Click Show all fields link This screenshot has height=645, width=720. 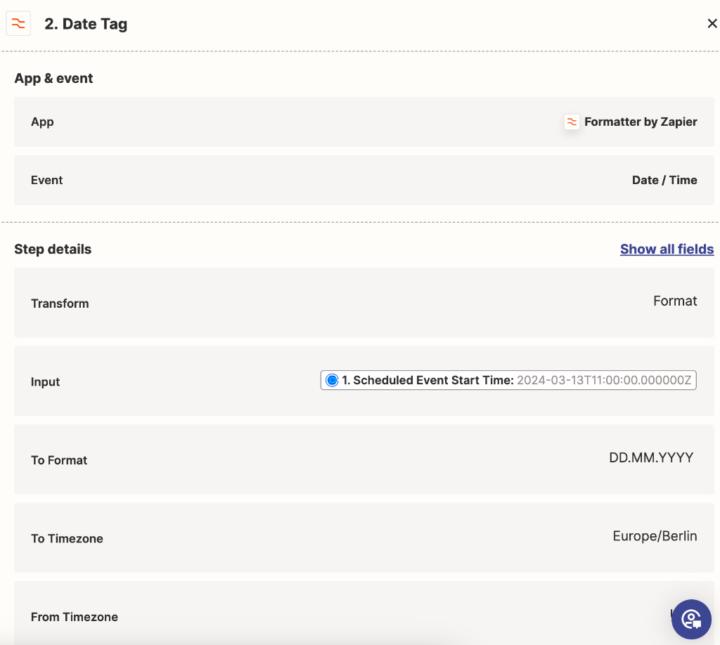pos(667,249)
